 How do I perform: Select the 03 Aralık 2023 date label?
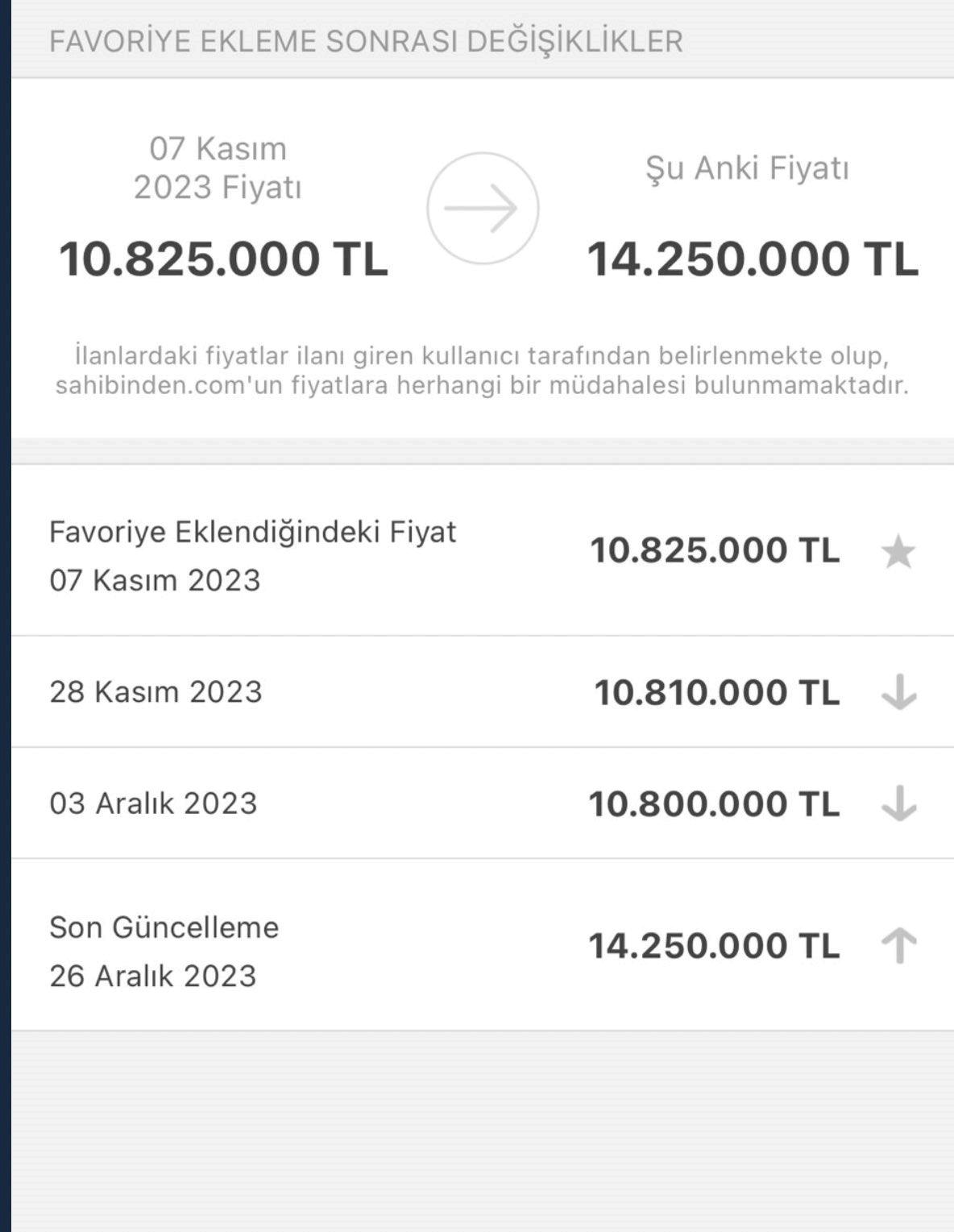153,803
